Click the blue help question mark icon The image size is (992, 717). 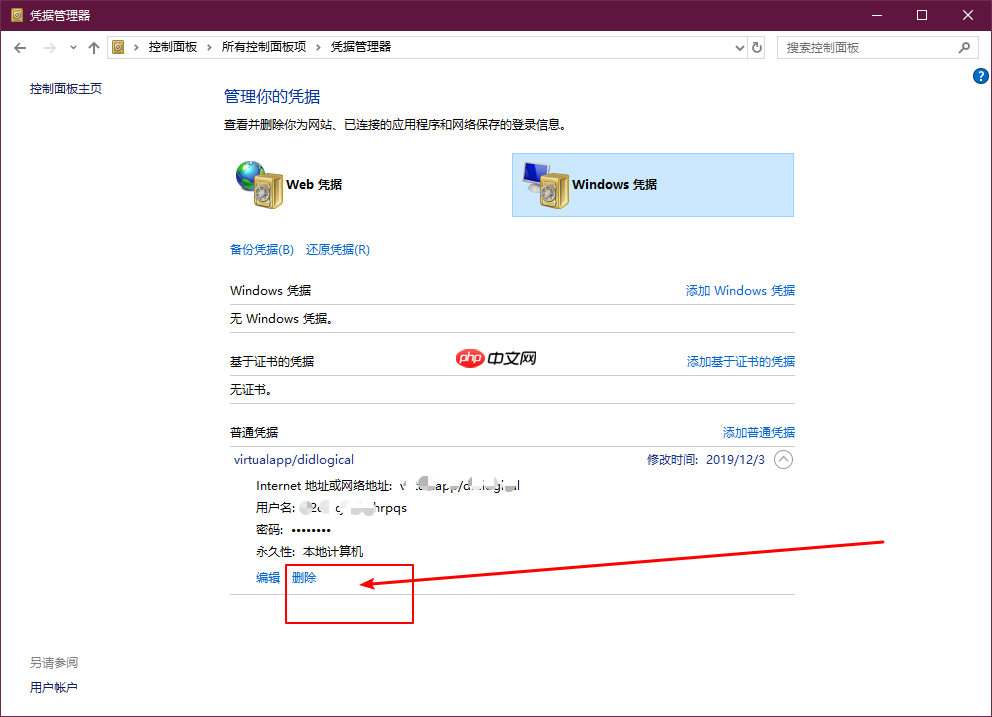(x=980, y=75)
